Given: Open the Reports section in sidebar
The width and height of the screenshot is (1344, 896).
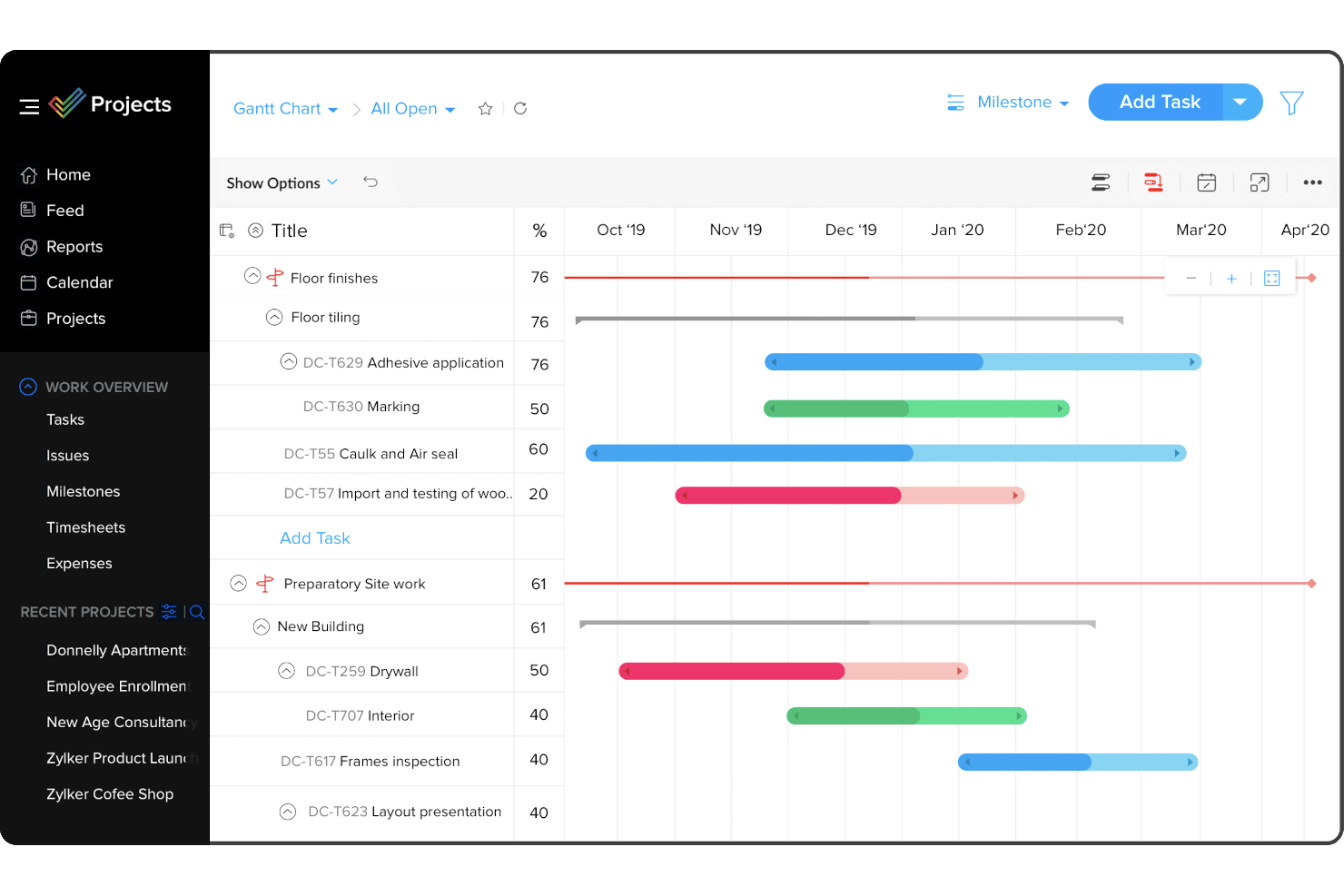Looking at the screenshot, I should coord(74,246).
